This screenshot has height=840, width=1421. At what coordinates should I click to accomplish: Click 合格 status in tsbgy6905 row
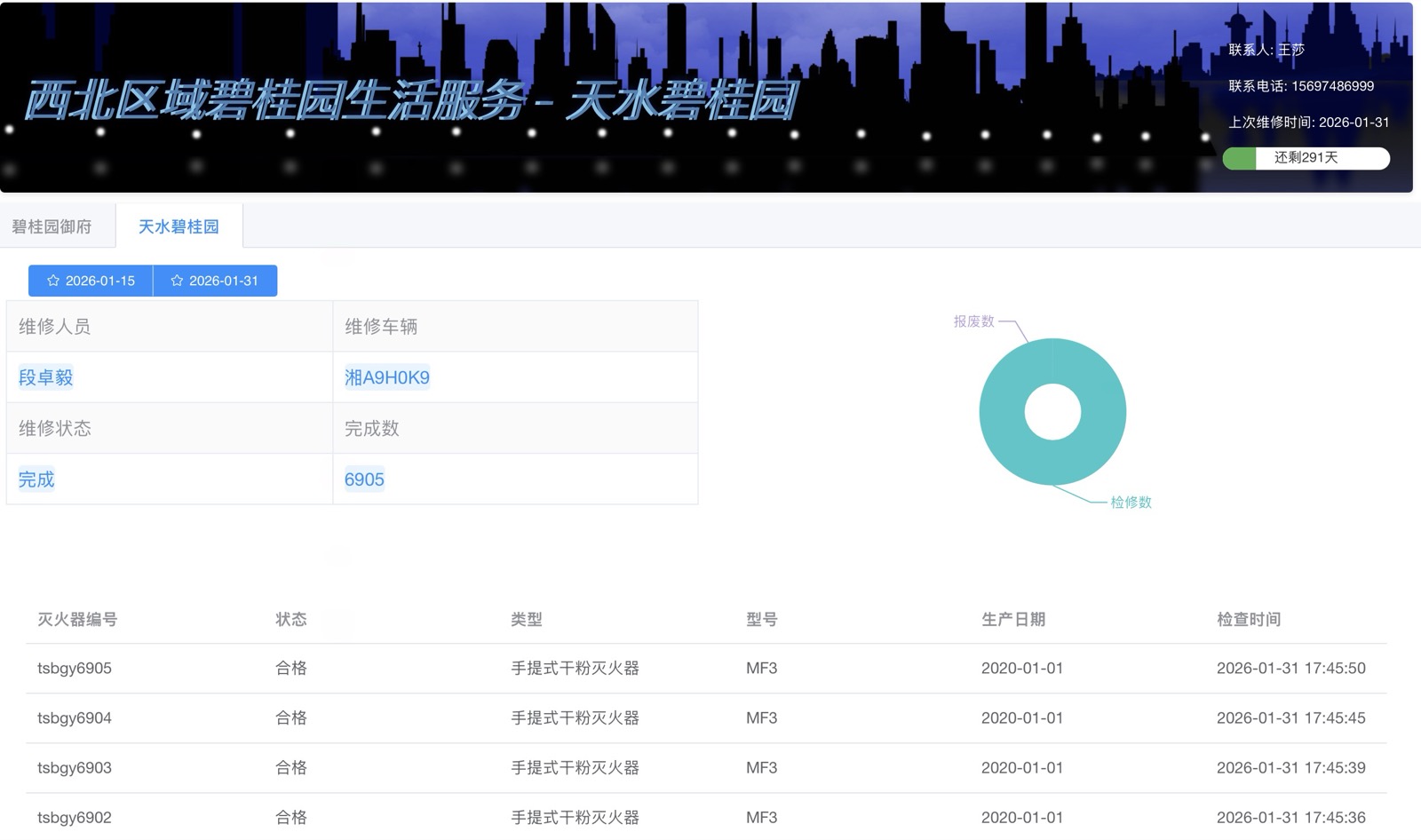coord(291,669)
